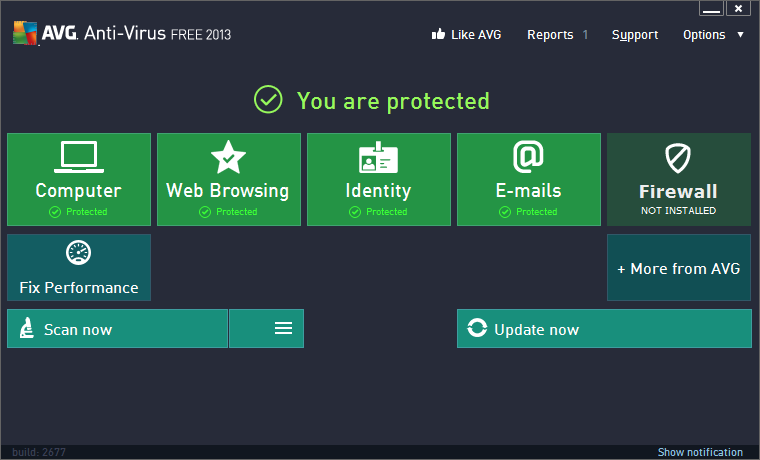Open the scan options hamburger menu
The height and width of the screenshot is (460, 760).
[283, 328]
